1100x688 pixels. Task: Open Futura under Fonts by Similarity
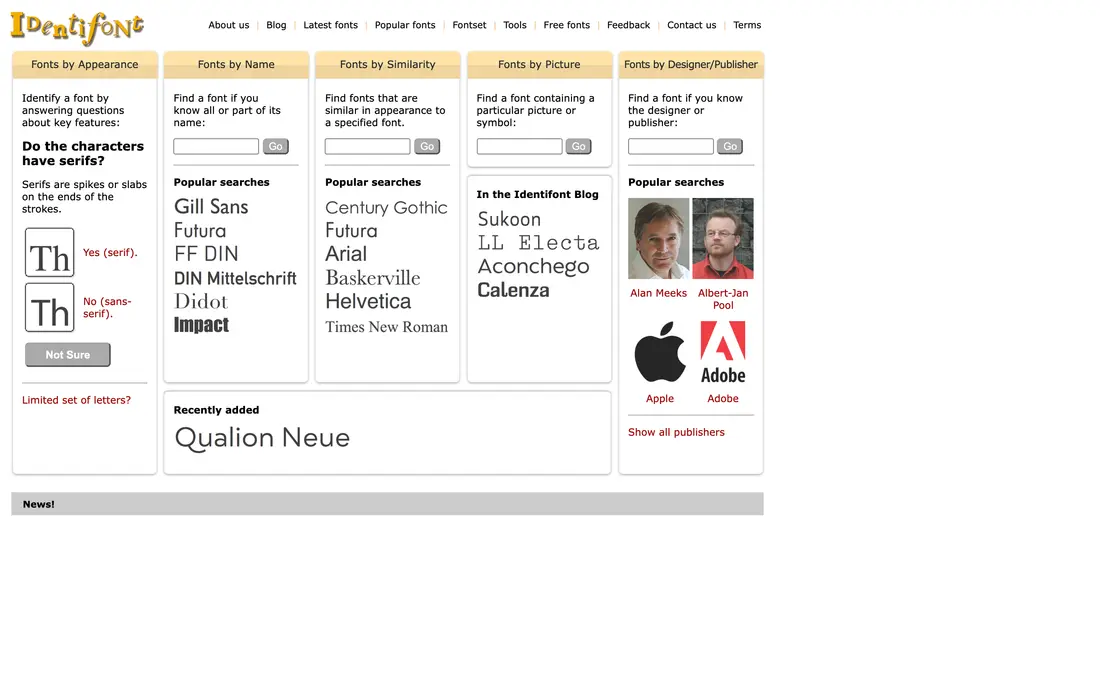[x=351, y=231]
